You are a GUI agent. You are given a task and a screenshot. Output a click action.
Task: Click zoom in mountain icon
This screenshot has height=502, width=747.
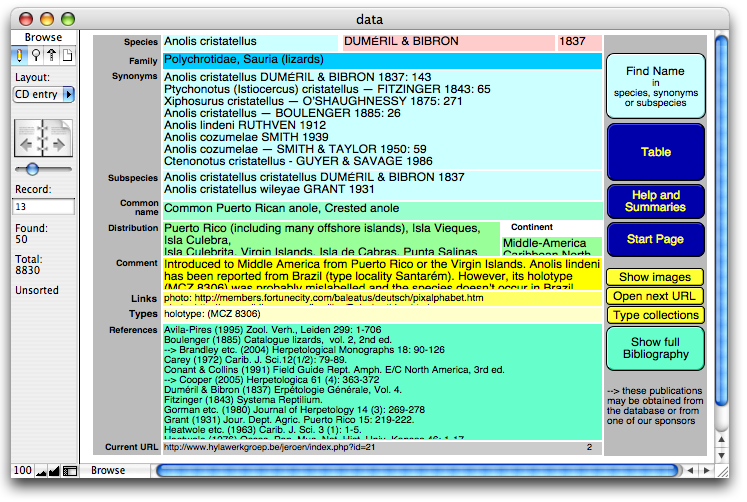tap(54, 471)
